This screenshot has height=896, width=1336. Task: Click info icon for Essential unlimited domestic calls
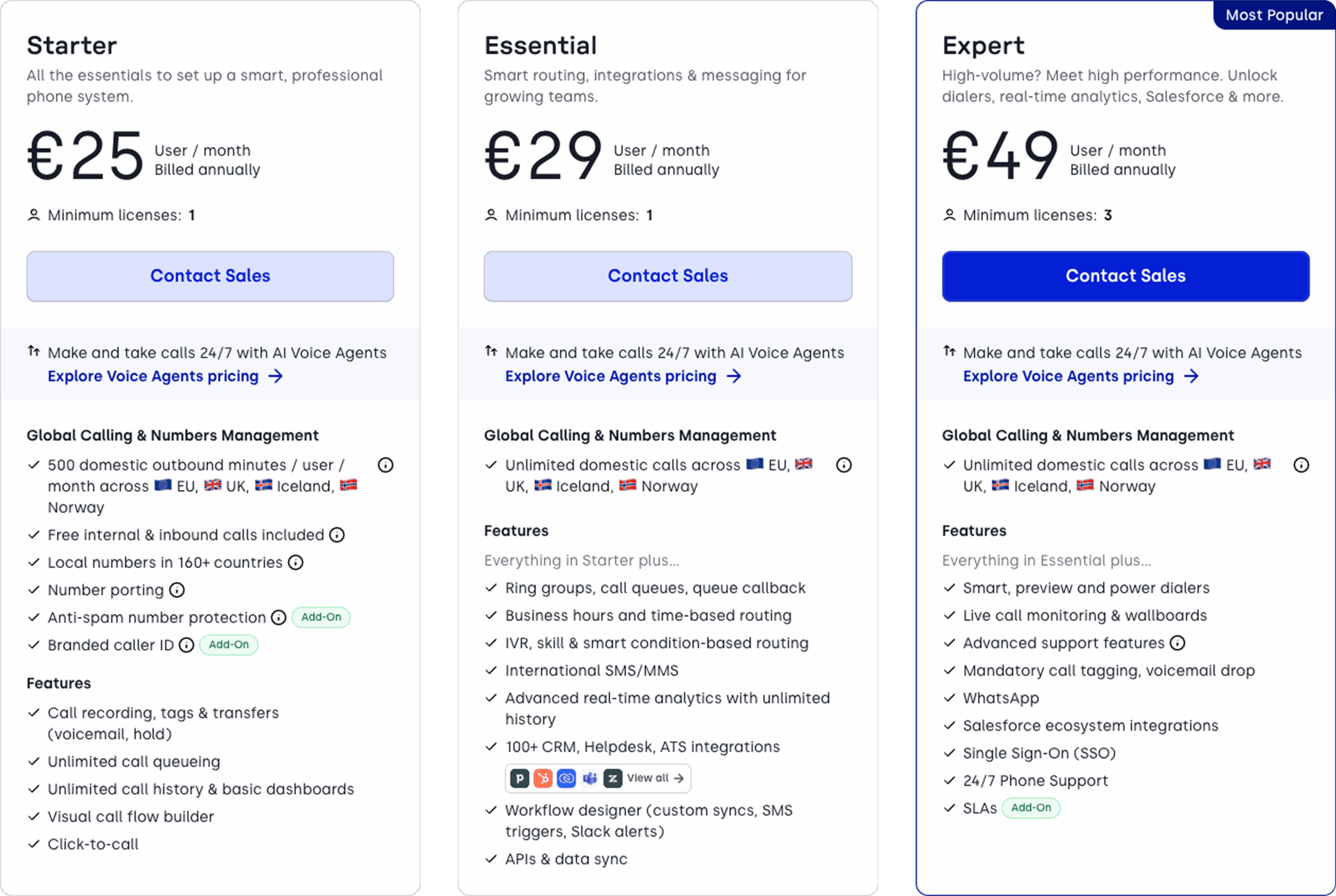point(843,465)
